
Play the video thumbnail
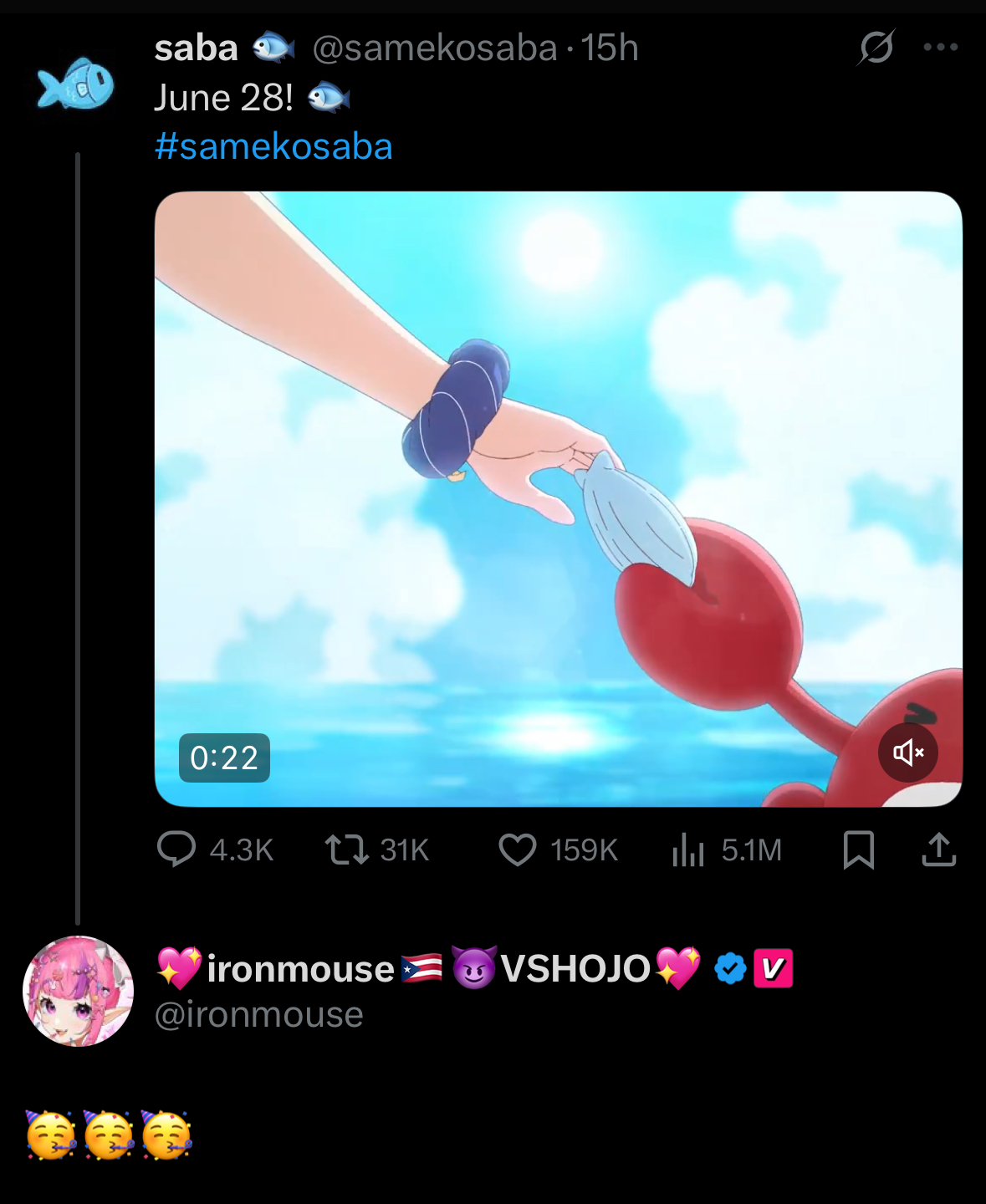(558, 498)
